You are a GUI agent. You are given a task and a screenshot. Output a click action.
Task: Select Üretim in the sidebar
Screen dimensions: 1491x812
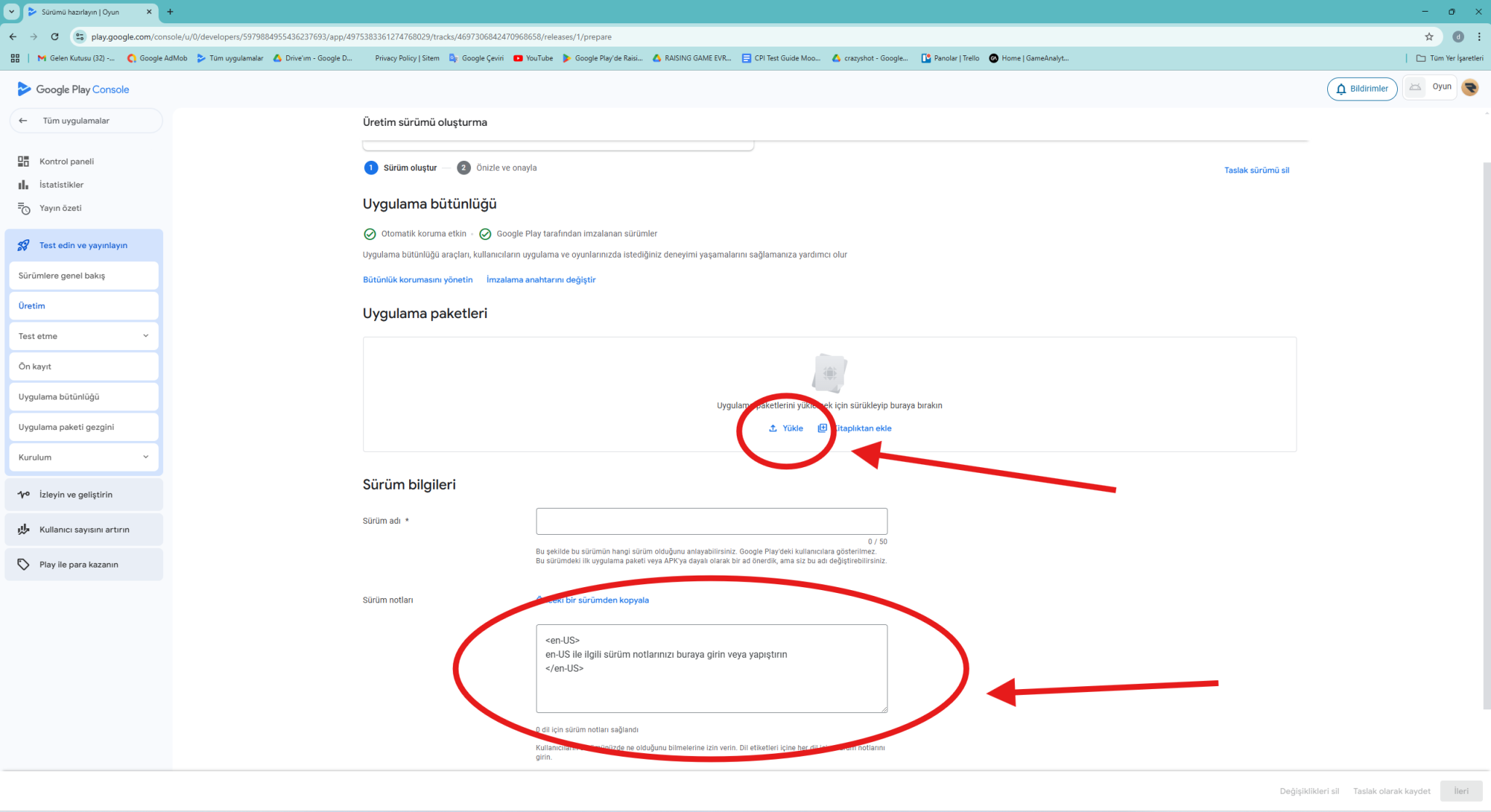(x=32, y=306)
